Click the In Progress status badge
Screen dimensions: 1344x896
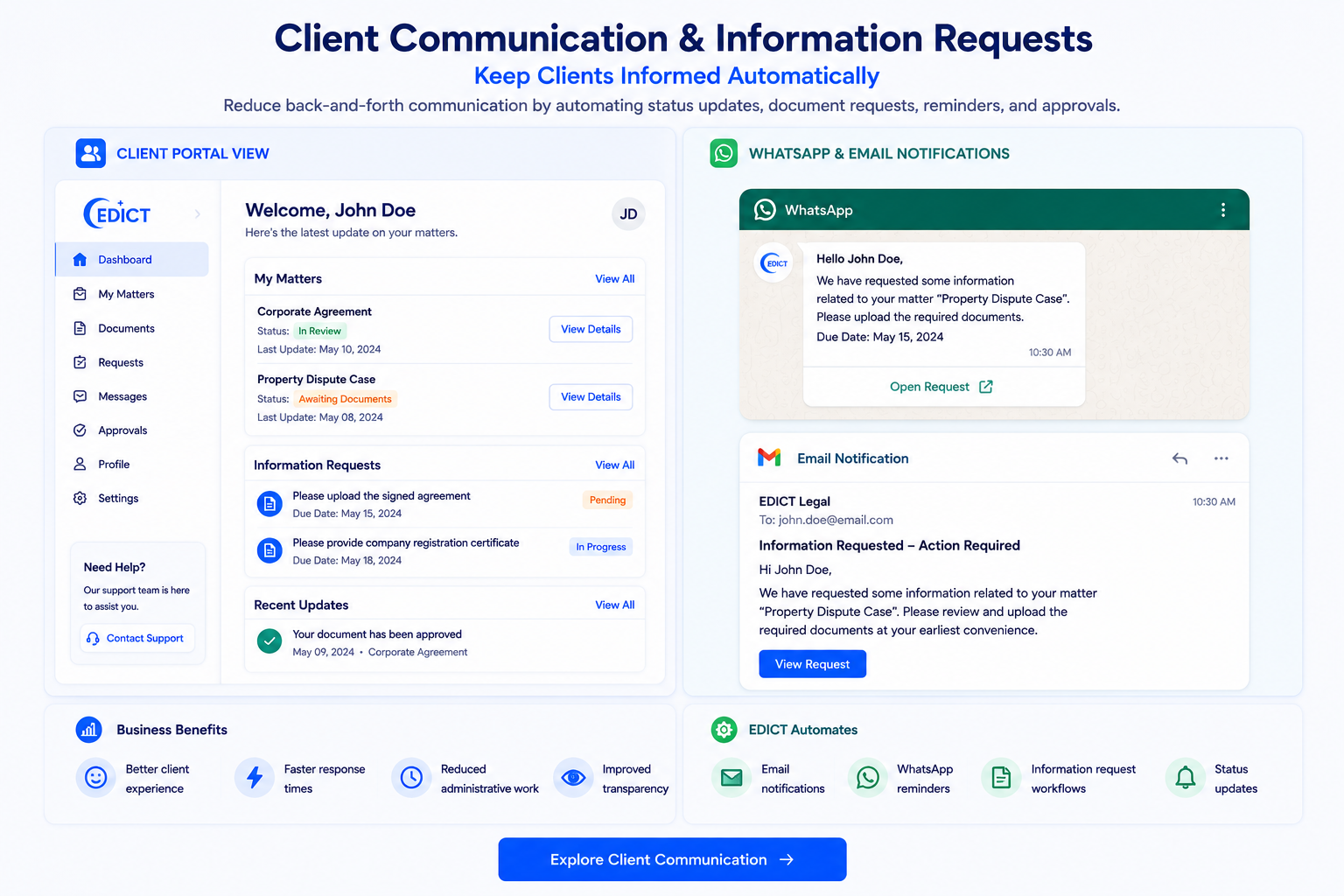click(x=601, y=547)
